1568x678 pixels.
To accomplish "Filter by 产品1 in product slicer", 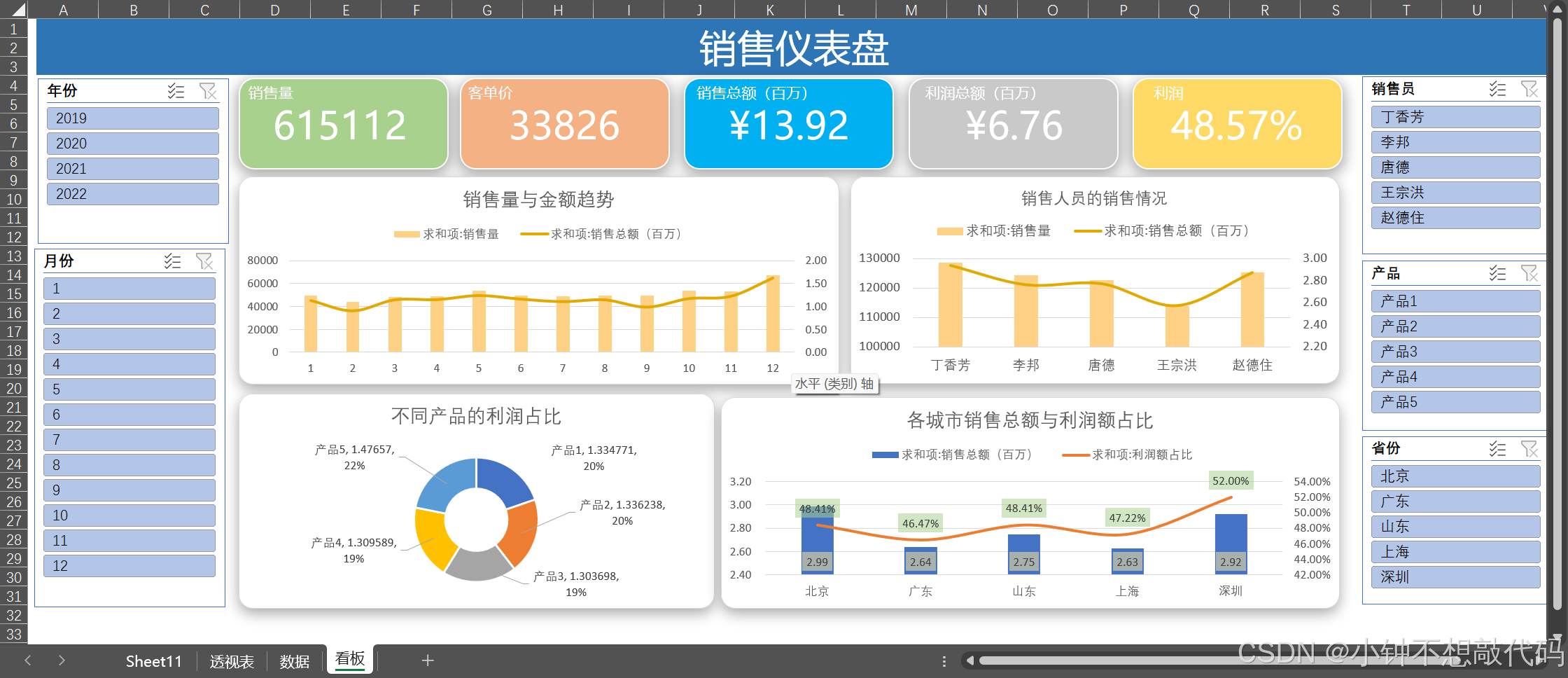I will (1456, 301).
